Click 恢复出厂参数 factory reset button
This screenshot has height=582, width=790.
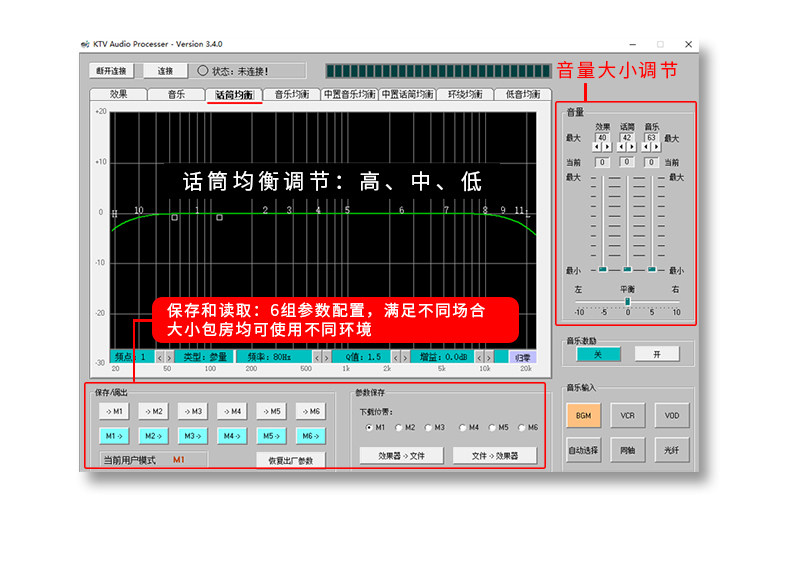[290, 461]
